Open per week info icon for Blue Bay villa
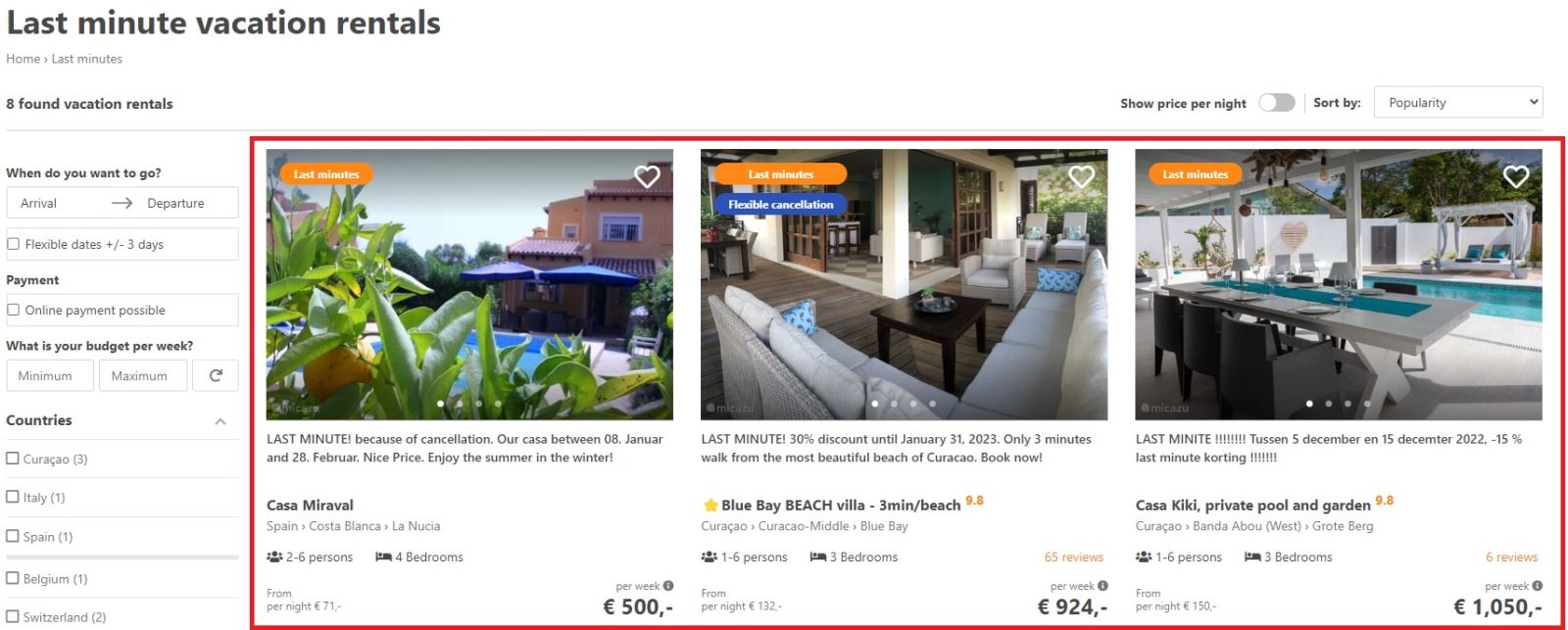Image resolution: width=1568 pixels, height=630 pixels. click(x=1102, y=586)
